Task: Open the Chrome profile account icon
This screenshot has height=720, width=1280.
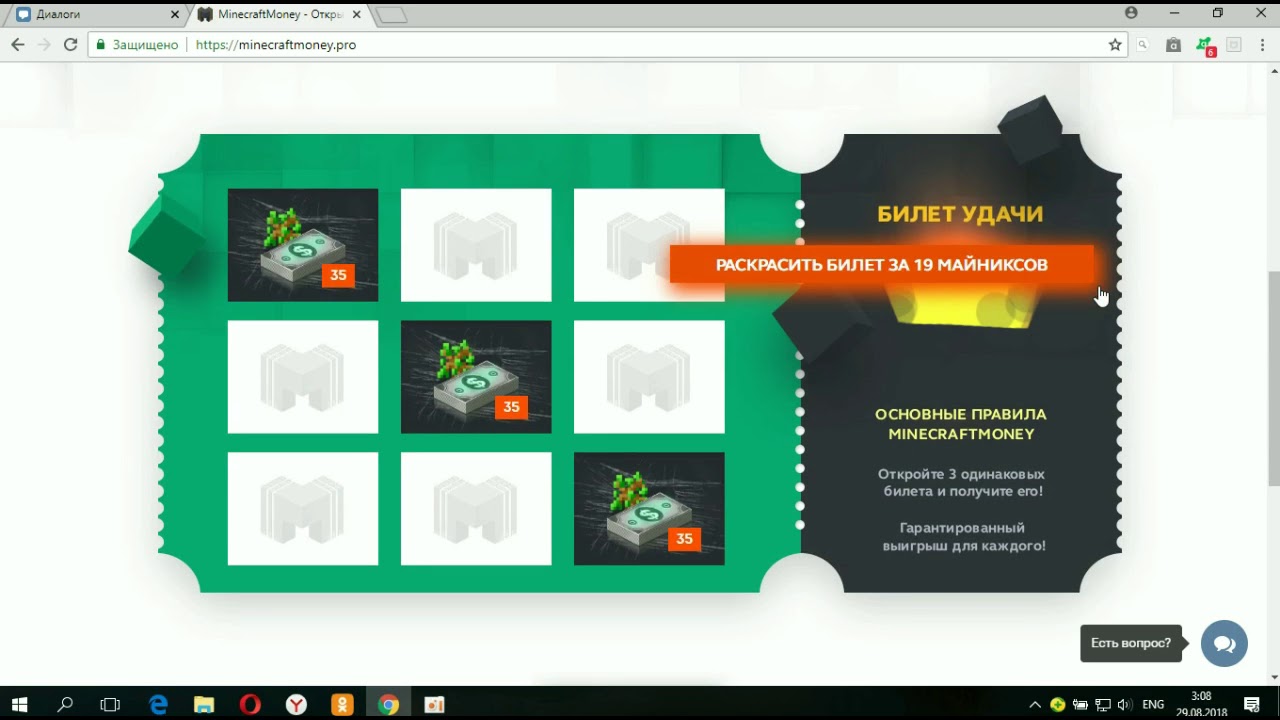Action: (x=1131, y=13)
